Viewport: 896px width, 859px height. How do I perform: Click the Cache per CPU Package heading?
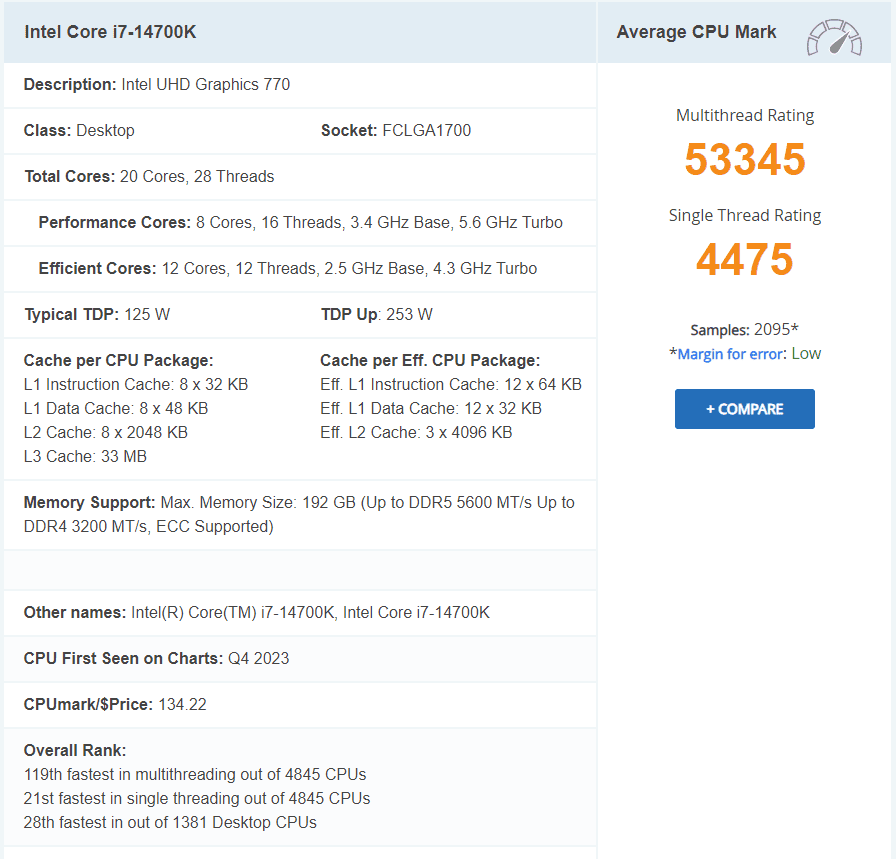[x=118, y=361]
